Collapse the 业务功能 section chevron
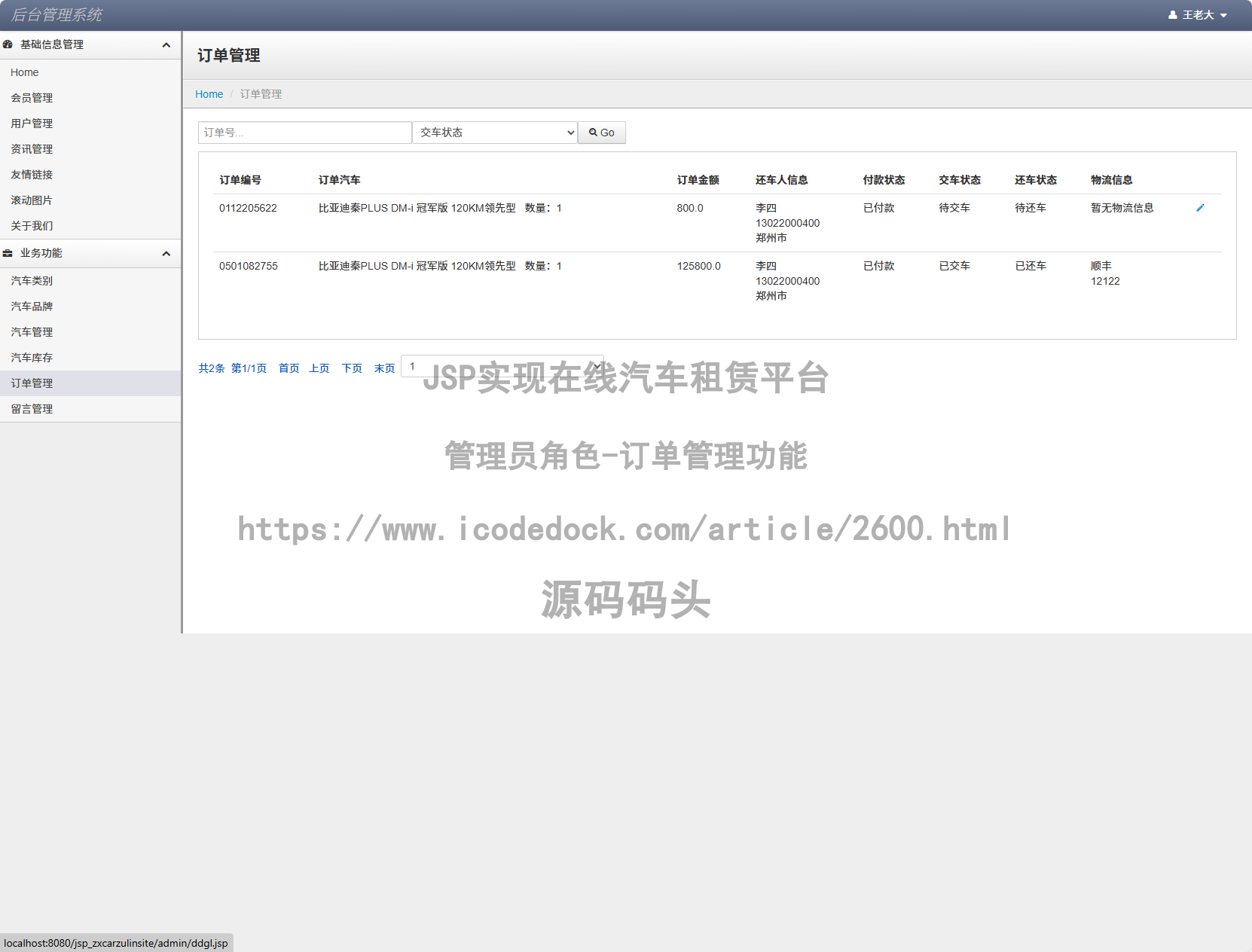Image resolution: width=1252 pixels, height=952 pixels. [x=166, y=254]
